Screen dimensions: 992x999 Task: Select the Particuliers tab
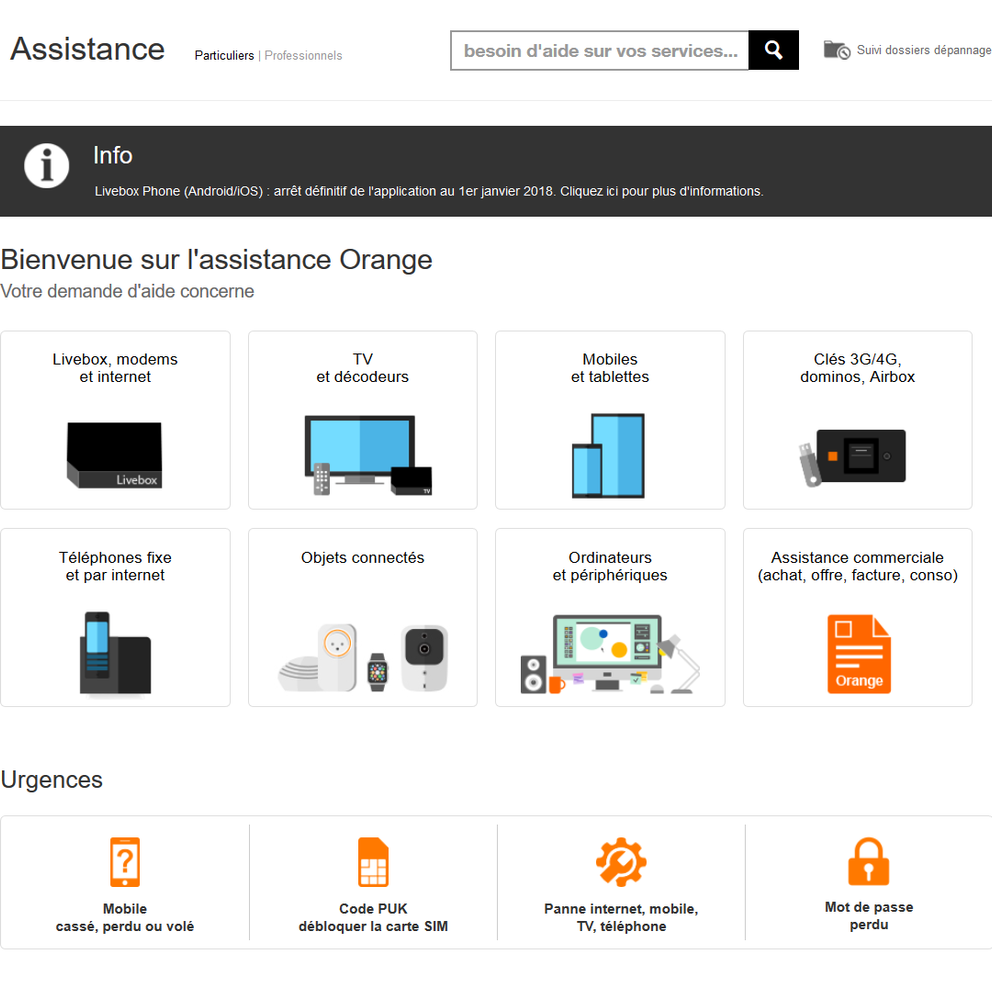pyautogui.click(x=224, y=56)
